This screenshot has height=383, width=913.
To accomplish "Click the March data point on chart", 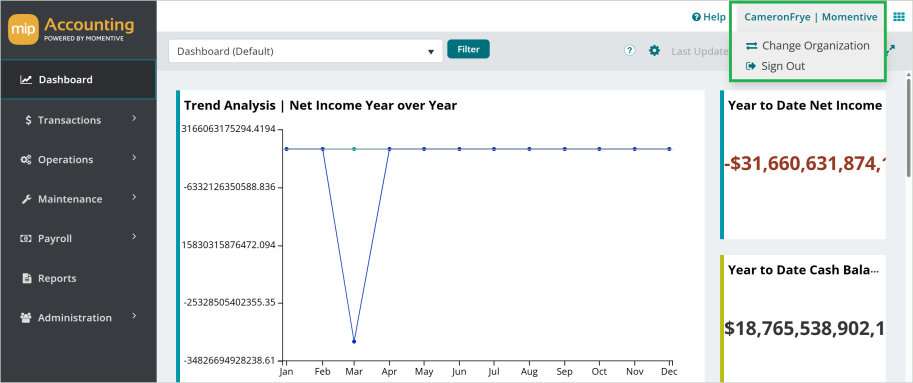I will point(353,342).
